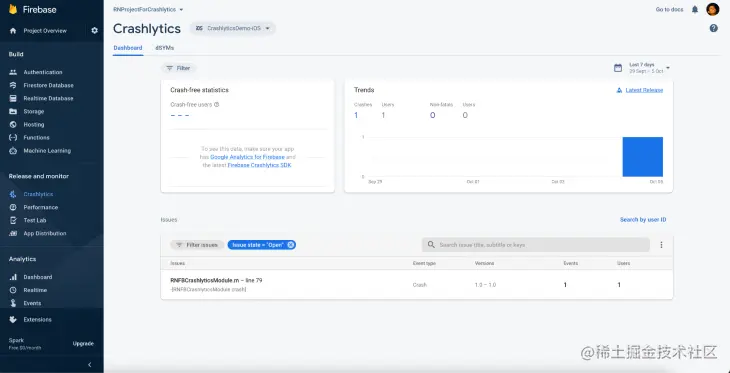The height and width of the screenshot is (373, 730).
Task: Click the Upgrade plan button
Action: pos(83,344)
